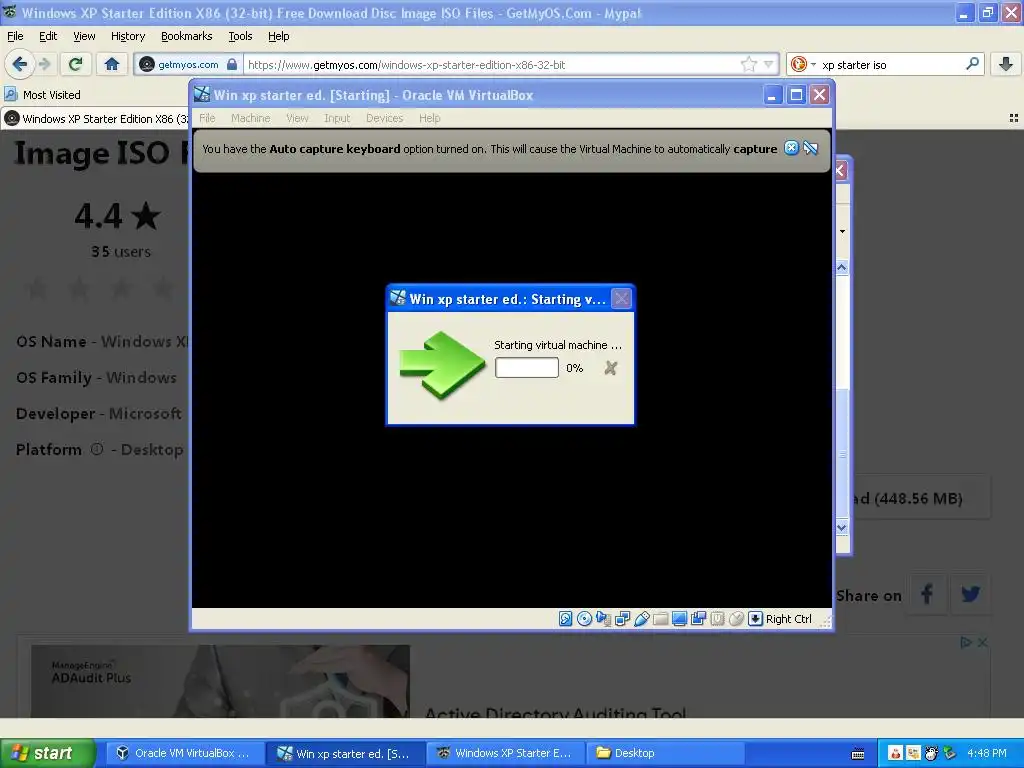This screenshot has height=768, width=1024.
Task: Open the VirtualBox View menu
Action: pyautogui.click(x=297, y=118)
